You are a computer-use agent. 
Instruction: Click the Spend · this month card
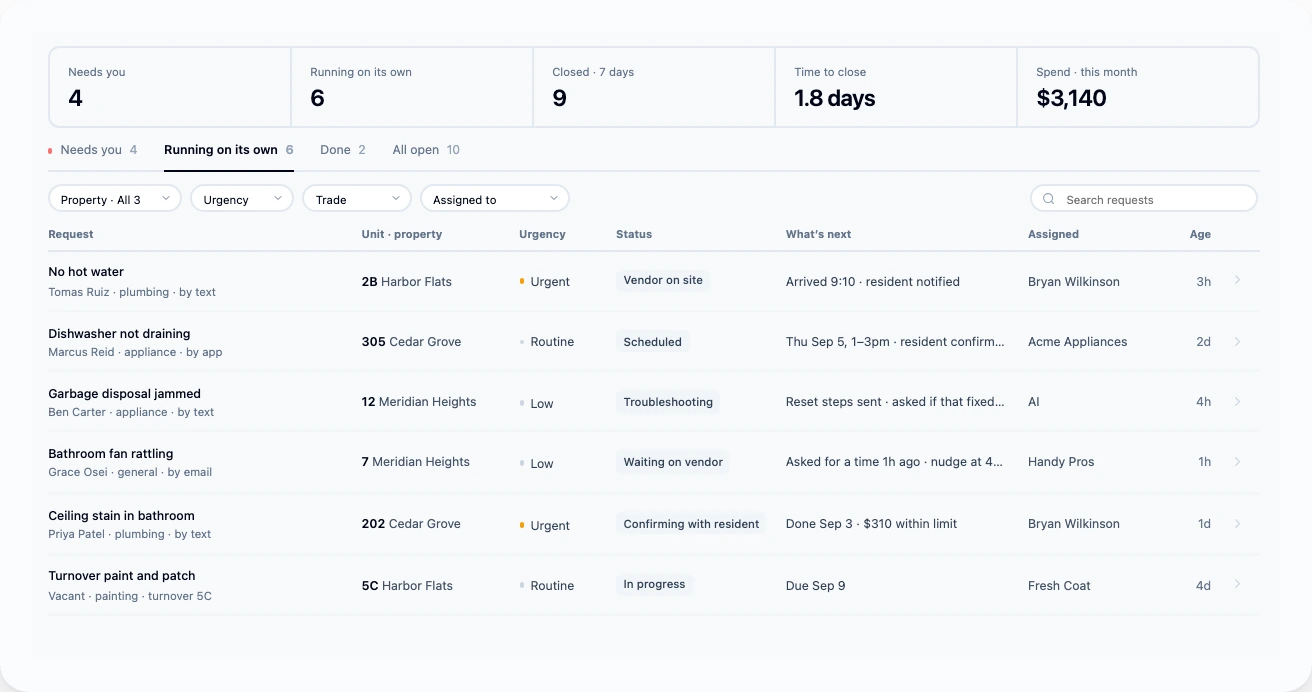[x=1138, y=87]
